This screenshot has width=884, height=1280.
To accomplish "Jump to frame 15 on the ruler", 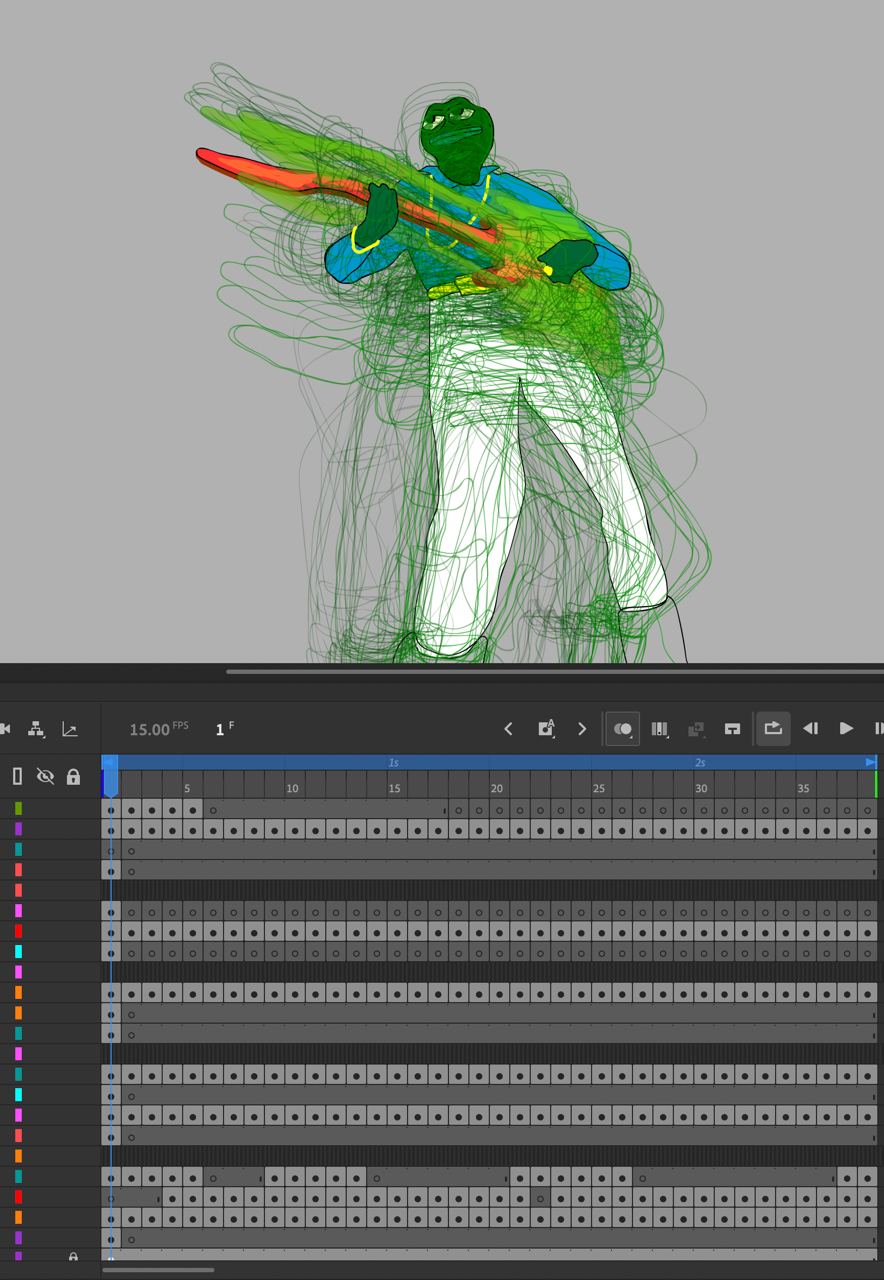I will (394, 788).
